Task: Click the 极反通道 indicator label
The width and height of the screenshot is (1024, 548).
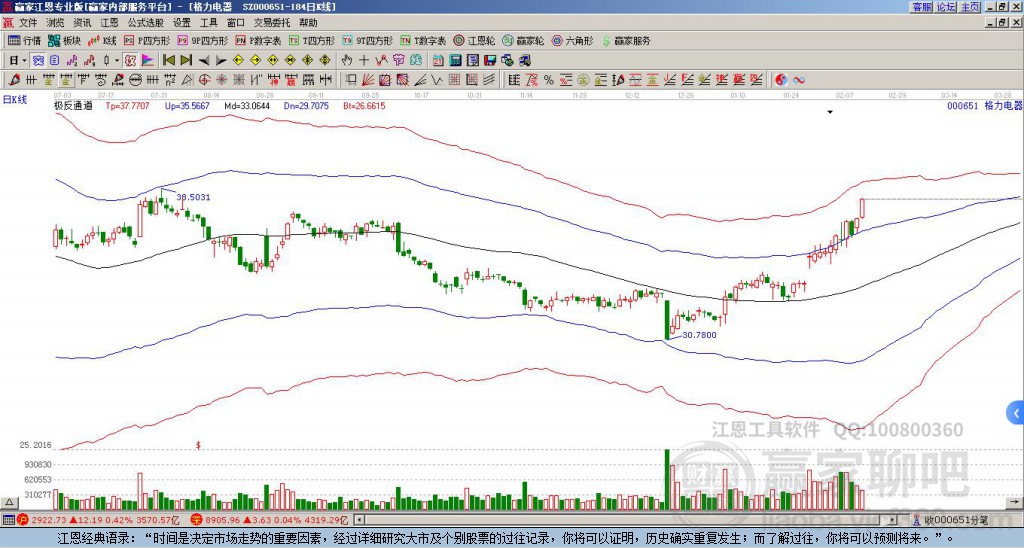Action: click(73, 105)
